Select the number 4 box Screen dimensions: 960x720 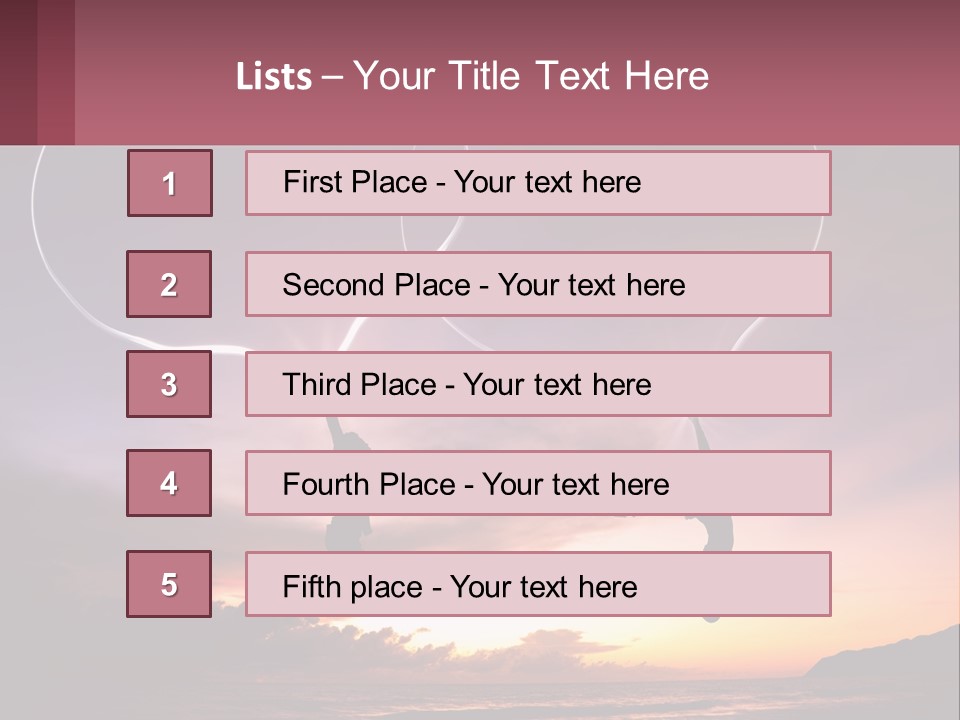click(169, 483)
